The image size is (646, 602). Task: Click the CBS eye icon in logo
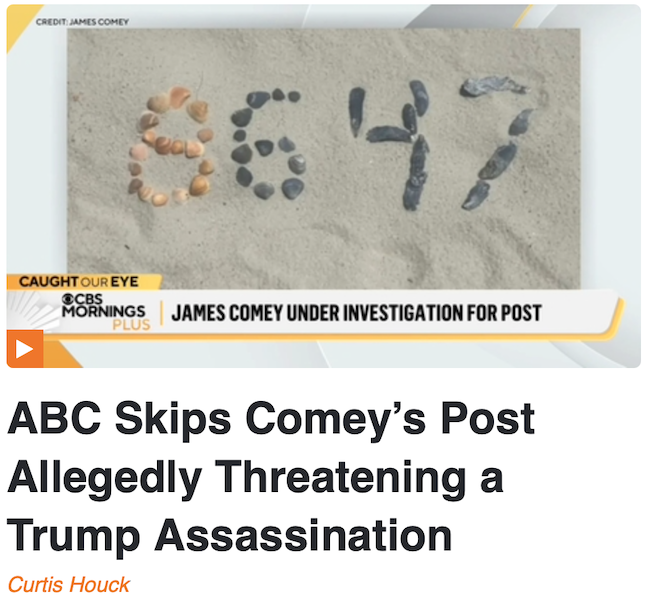tap(67, 299)
